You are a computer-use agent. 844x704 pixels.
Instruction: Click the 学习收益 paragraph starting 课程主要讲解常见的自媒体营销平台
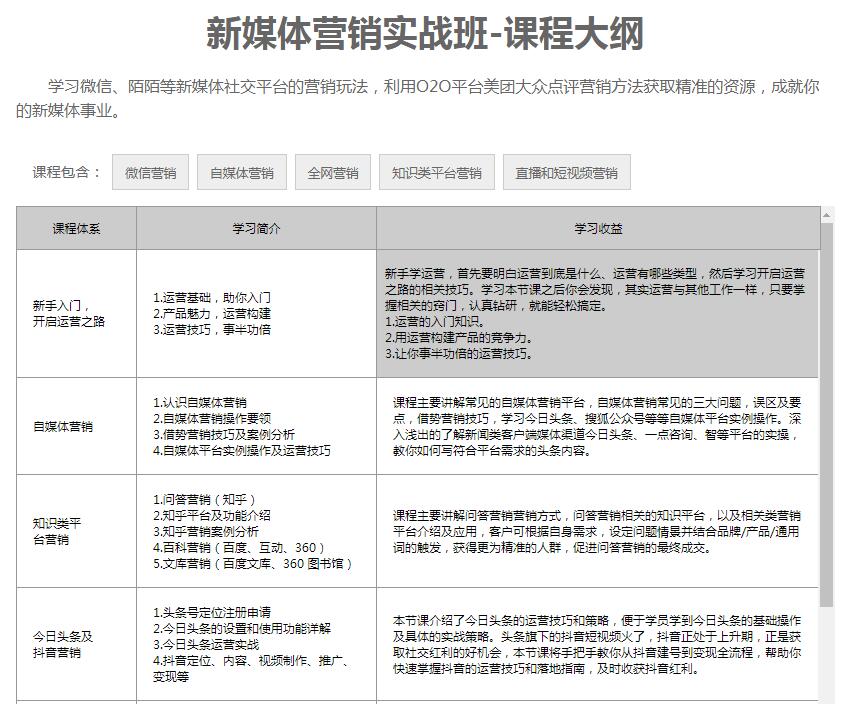(x=597, y=426)
